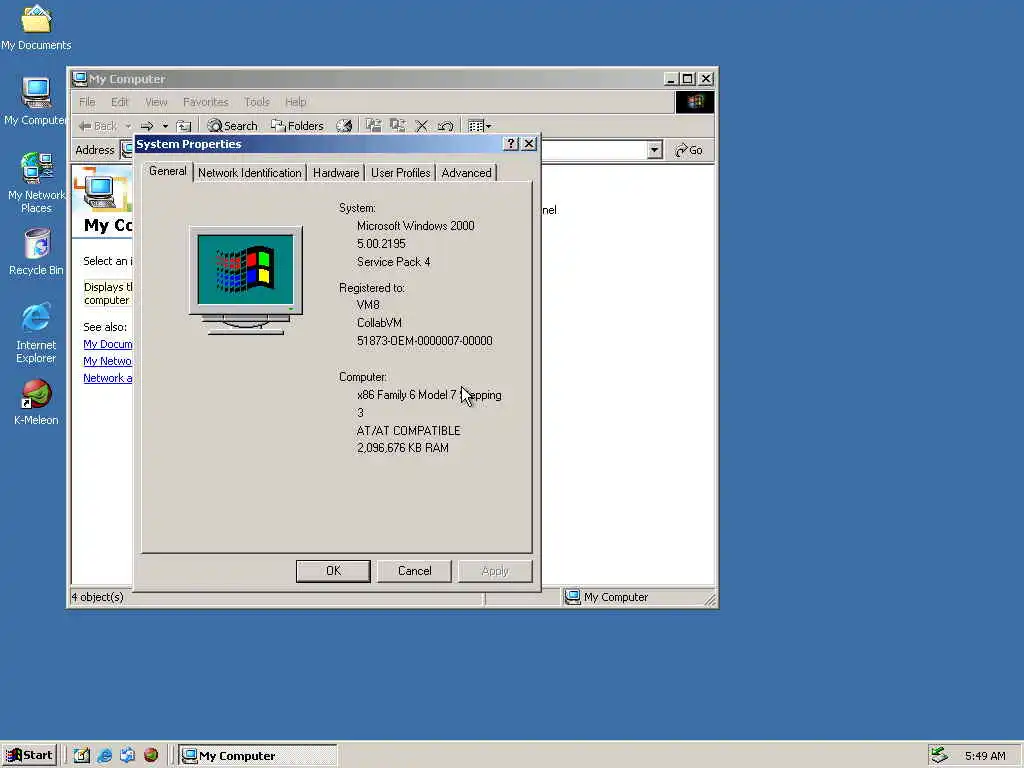Close the System Properties dialog
The height and width of the screenshot is (768, 1024).
[x=529, y=144]
